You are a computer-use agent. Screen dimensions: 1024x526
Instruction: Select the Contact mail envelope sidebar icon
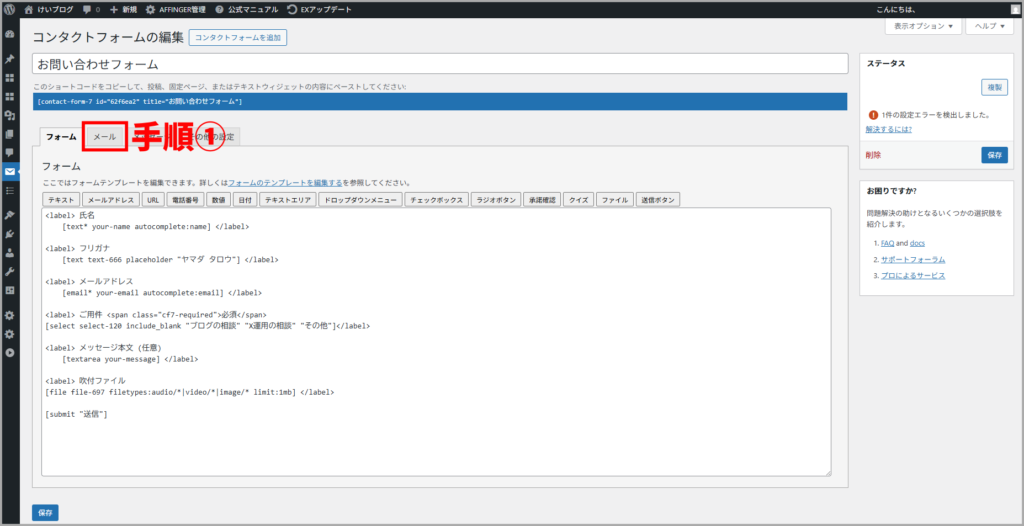(x=10, y=171)
